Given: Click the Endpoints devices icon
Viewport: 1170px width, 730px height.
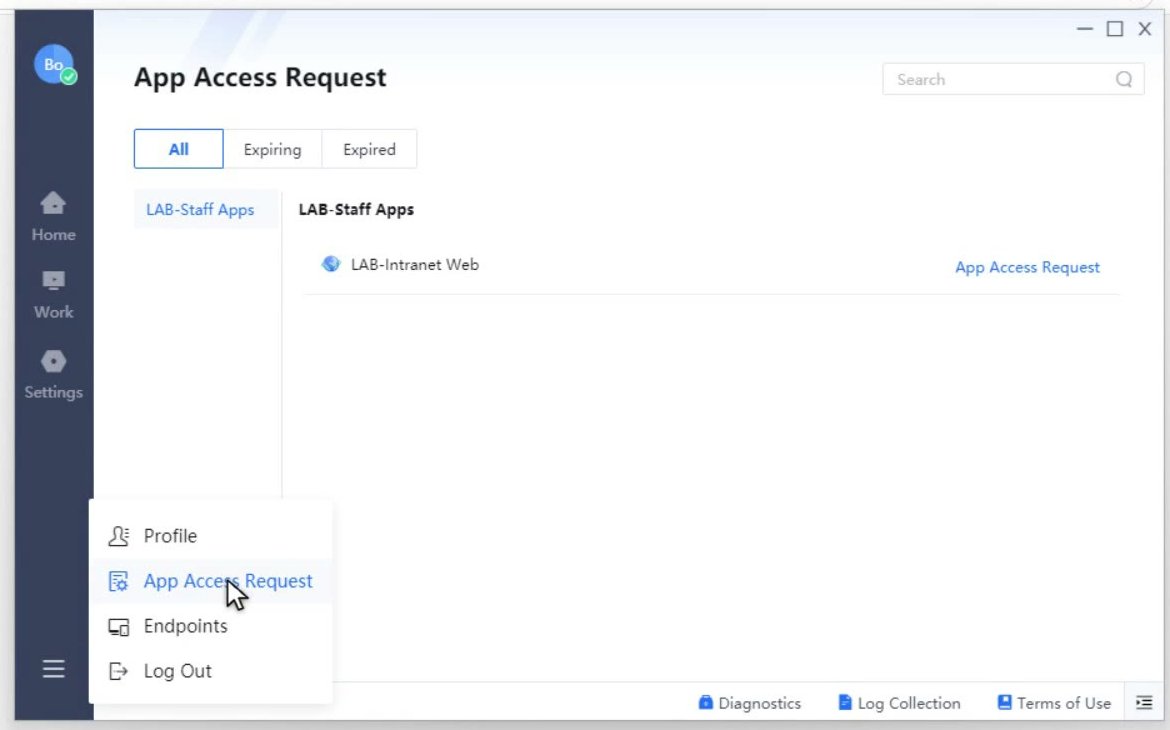Looking at the screenshot, I should 119,627.
